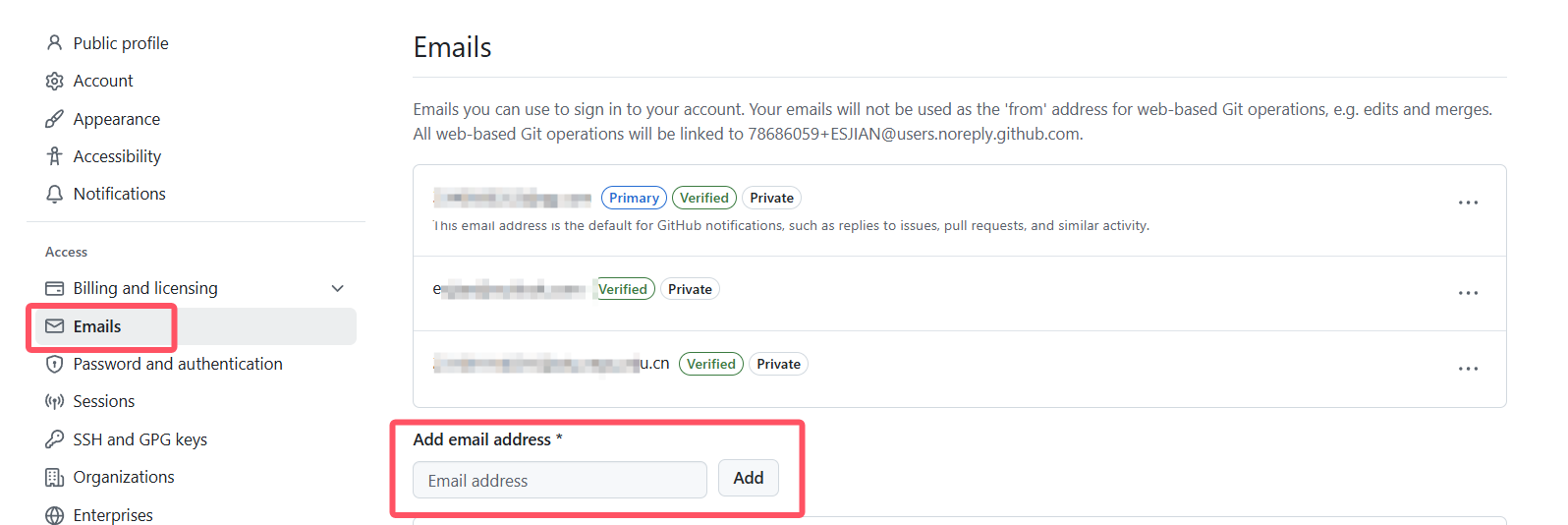Click the Password and authentication shield icon

55,364
